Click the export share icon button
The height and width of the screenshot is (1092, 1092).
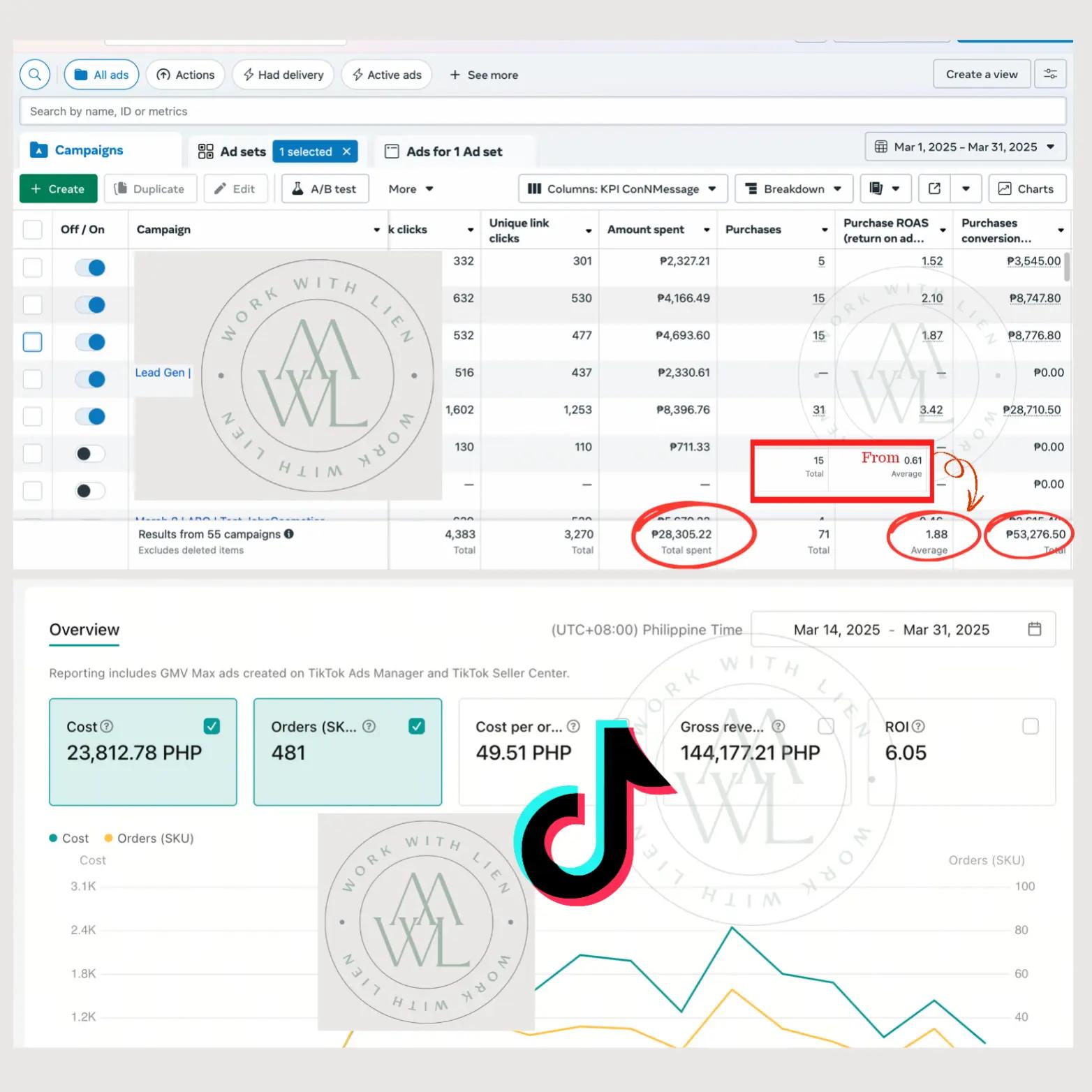934,189
